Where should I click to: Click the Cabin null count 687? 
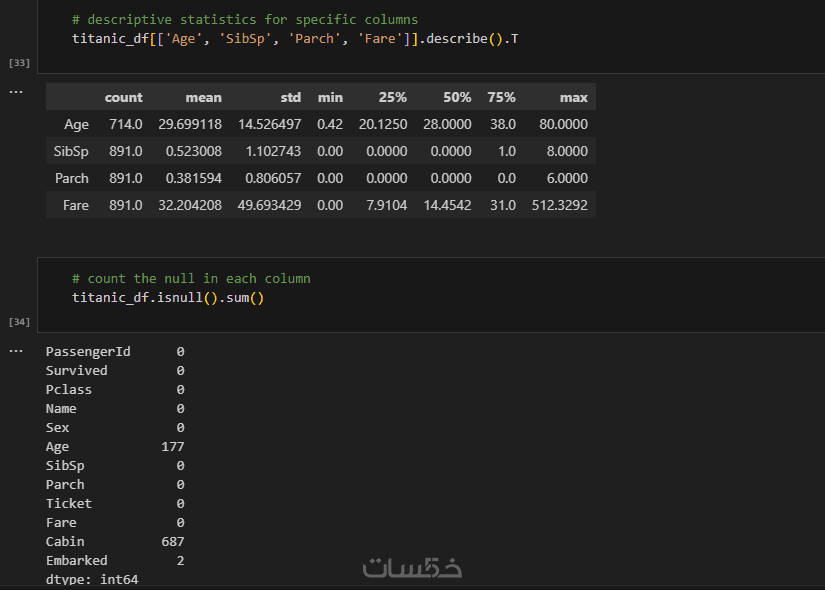click(172, 541)
